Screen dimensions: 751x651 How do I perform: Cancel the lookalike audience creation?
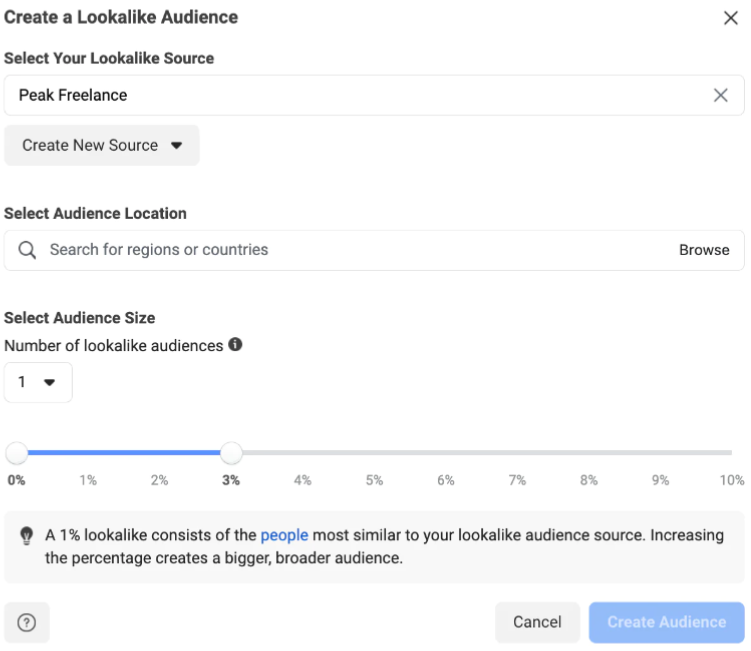coord(537,622)
